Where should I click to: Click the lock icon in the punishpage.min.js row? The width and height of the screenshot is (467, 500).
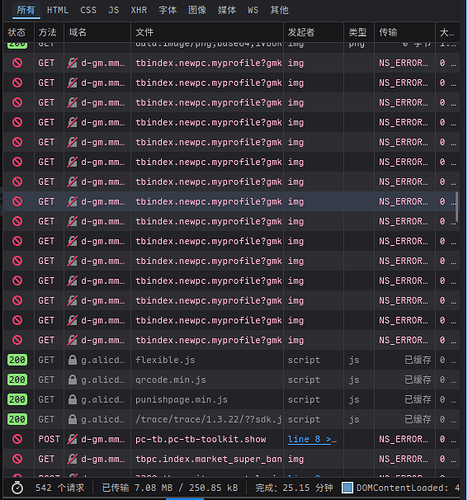tap(72, 399)
